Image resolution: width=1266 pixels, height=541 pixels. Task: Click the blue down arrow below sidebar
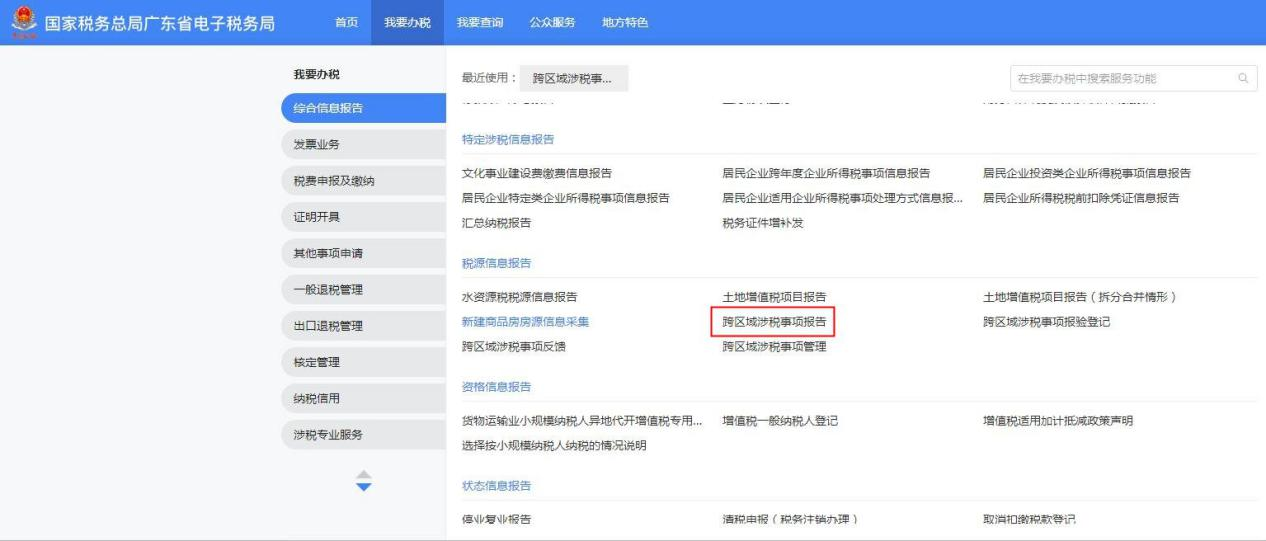click(x=363, y=487)
